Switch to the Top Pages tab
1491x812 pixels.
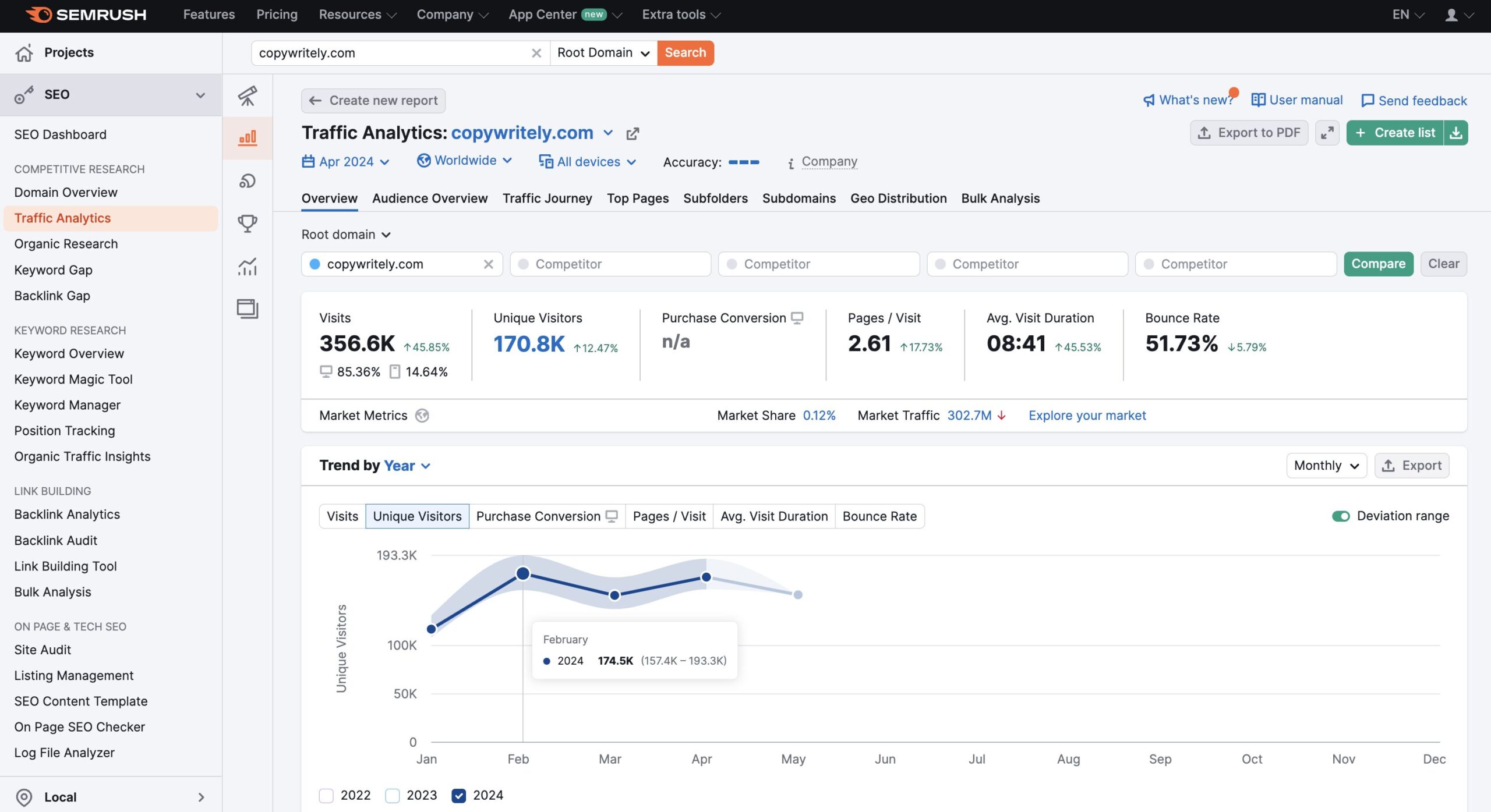click(637, 198)
